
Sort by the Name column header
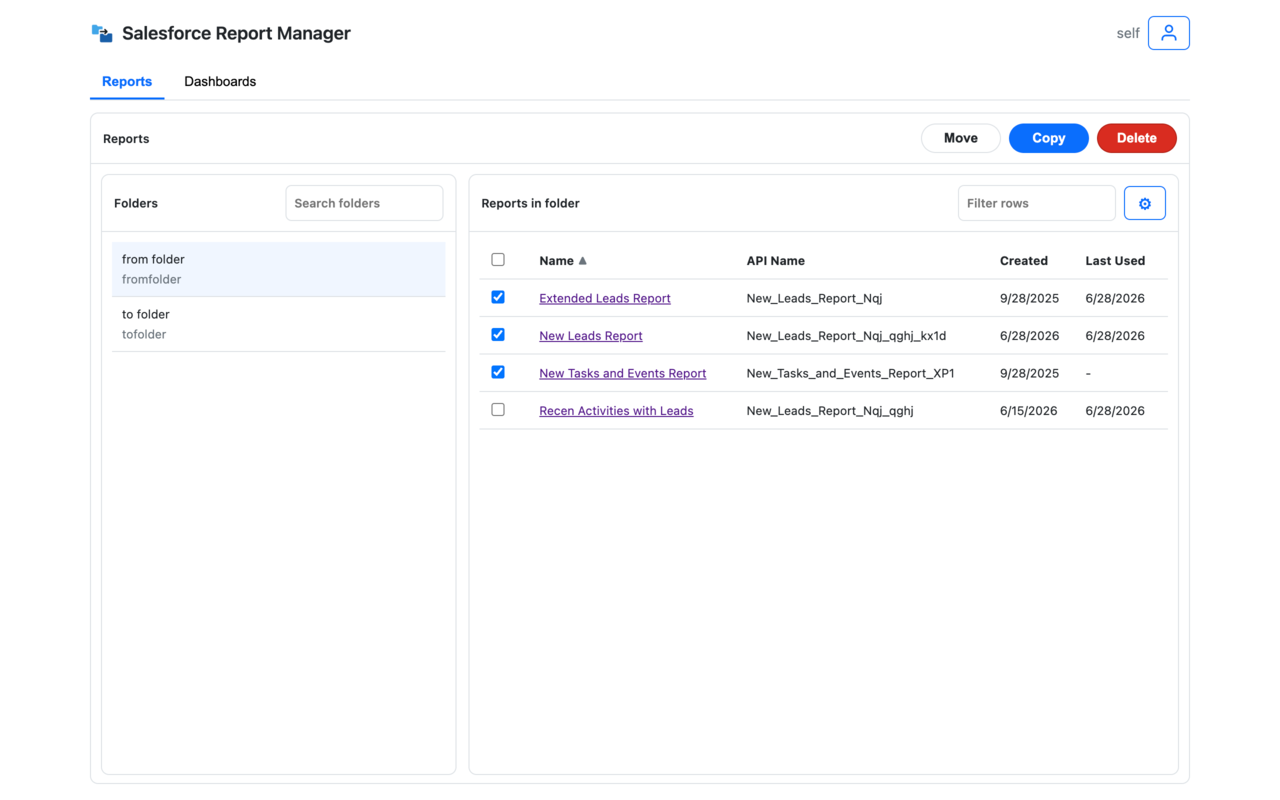point(556,261)
